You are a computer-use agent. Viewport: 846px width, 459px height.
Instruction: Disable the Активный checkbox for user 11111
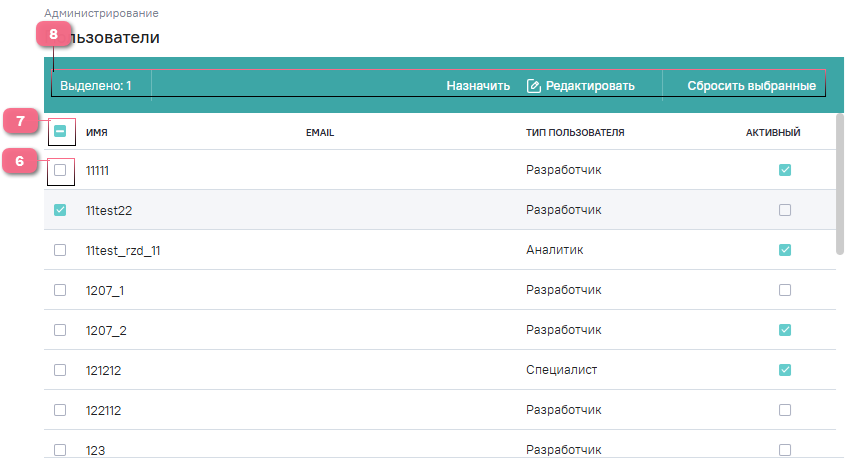(x=785, y=171)
